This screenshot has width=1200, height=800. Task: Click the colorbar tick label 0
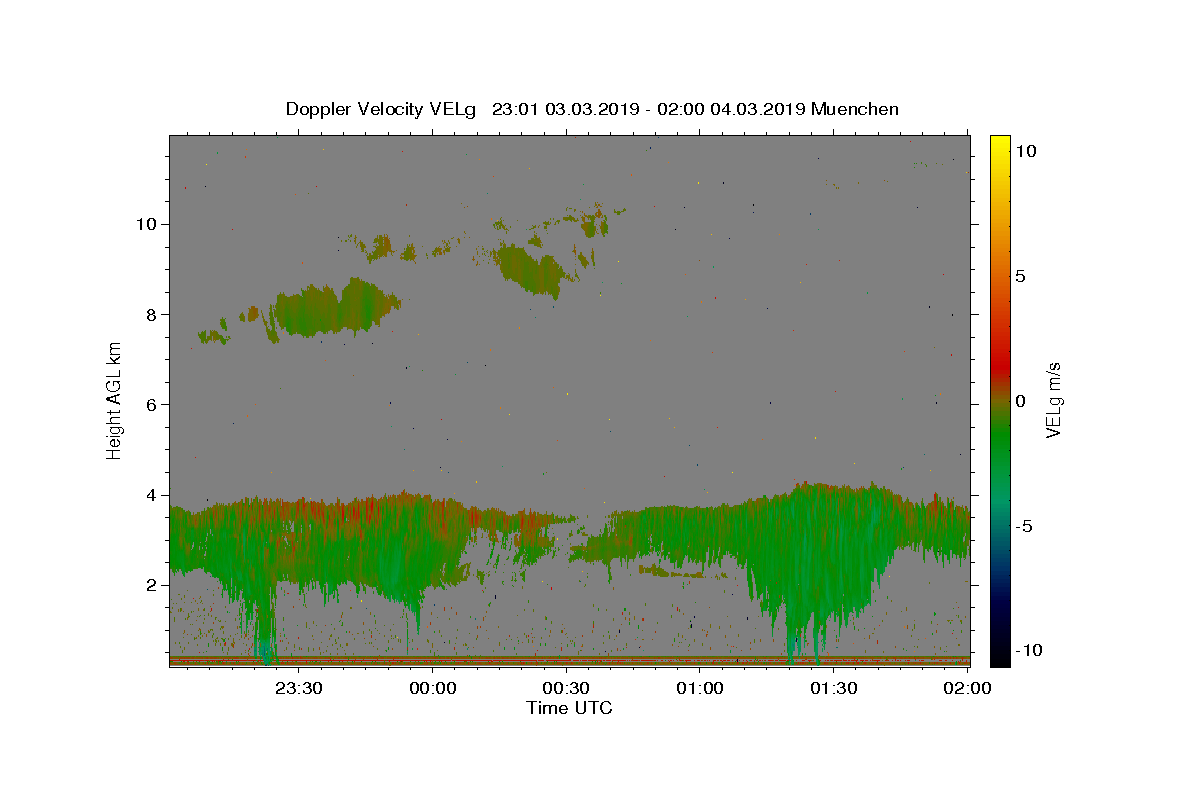[1020, 401]
